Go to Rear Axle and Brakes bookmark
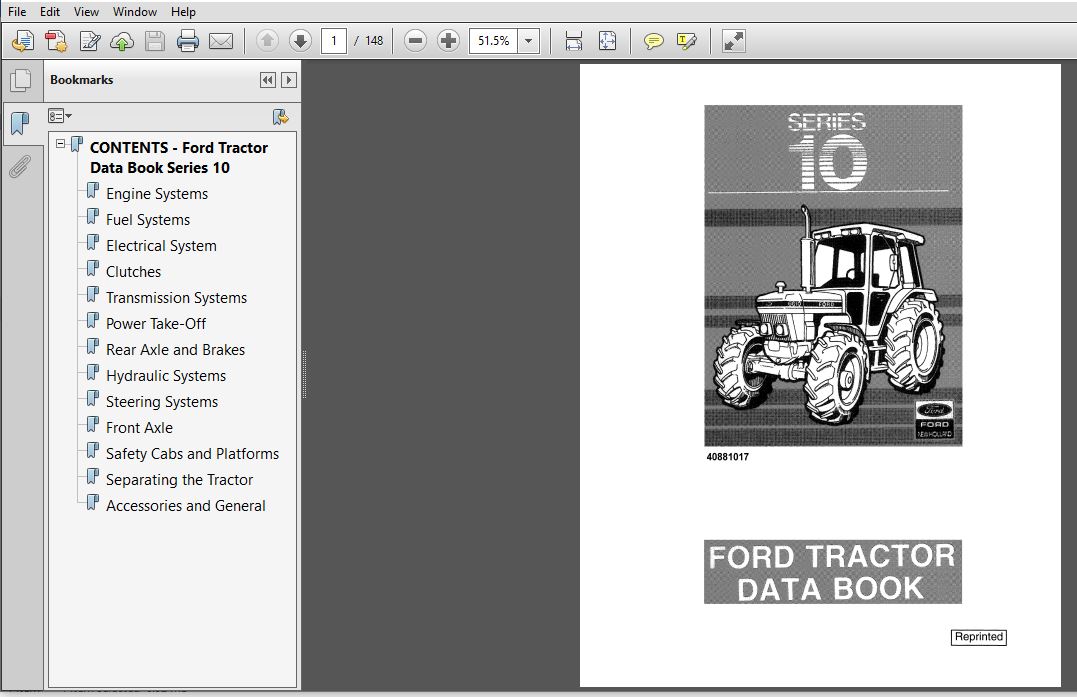This screenshot has width=1077, height=697. tap(175, 350)
